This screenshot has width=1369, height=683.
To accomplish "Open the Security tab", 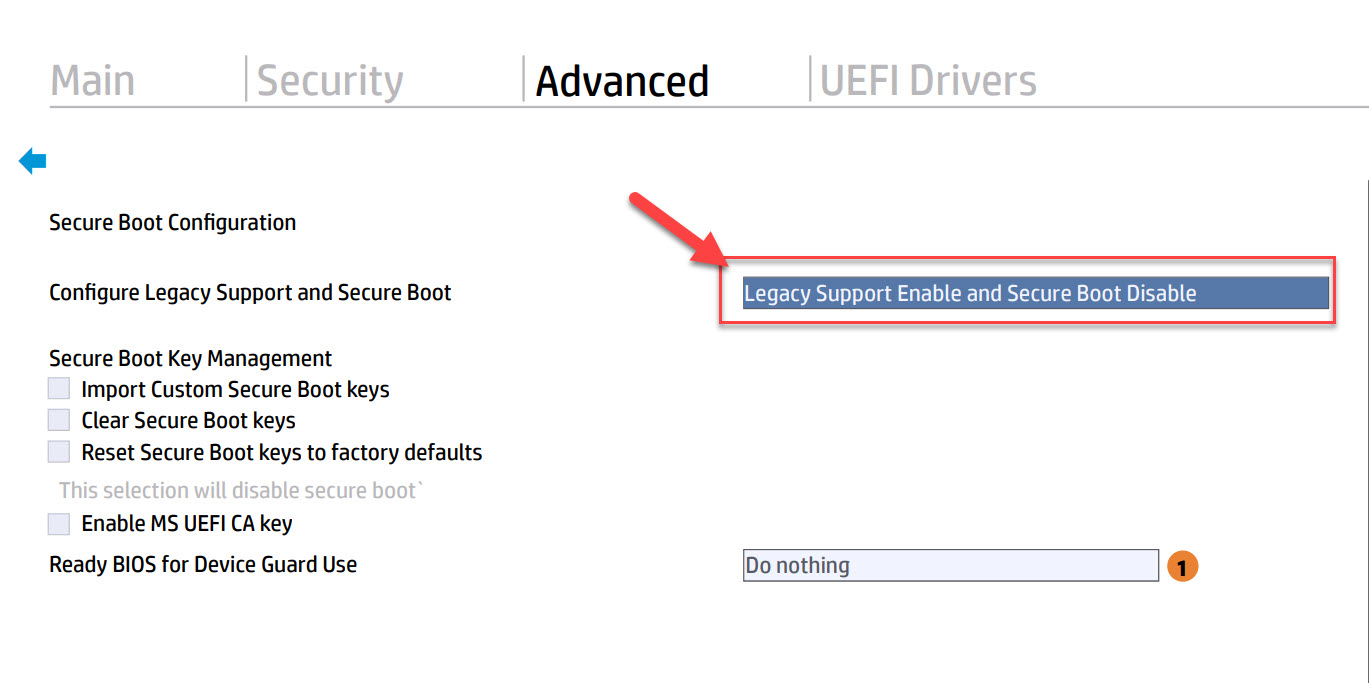I will pos(330,81).
